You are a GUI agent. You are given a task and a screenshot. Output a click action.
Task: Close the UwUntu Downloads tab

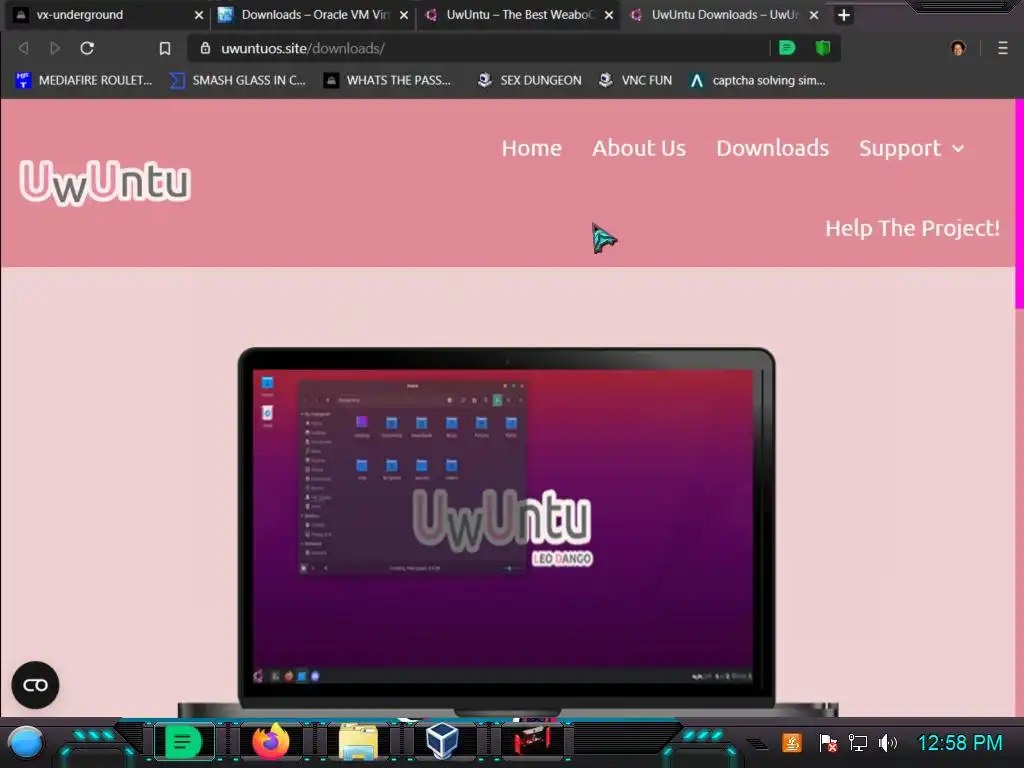coord(814,15)
